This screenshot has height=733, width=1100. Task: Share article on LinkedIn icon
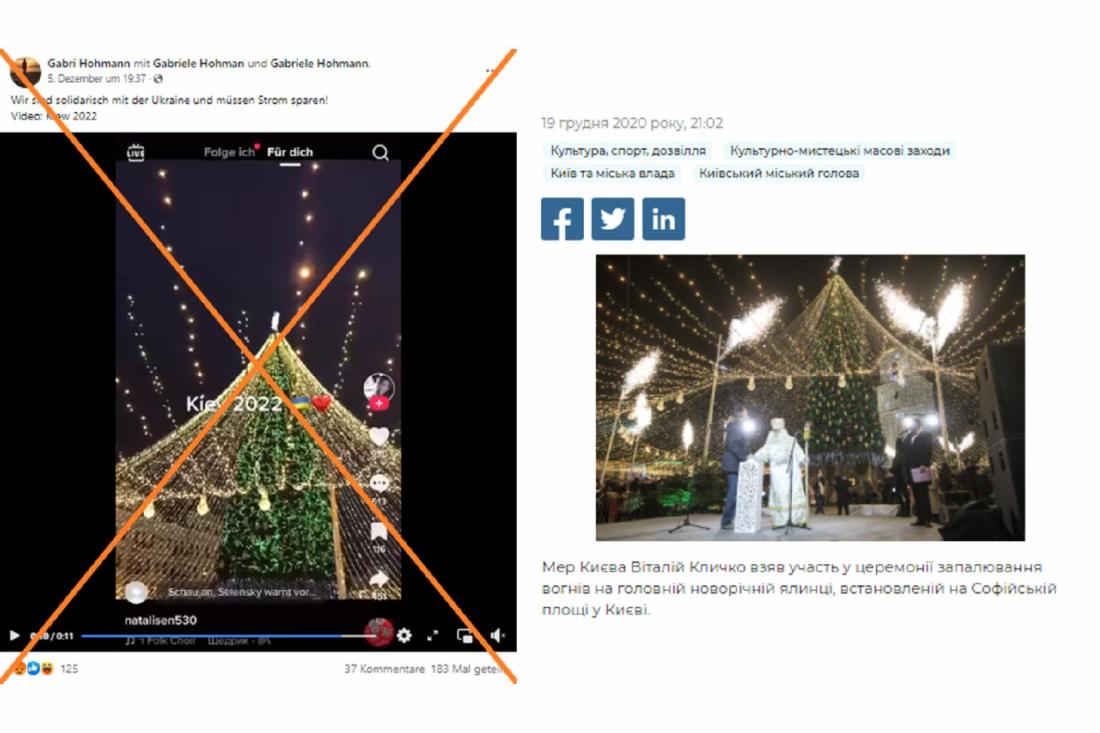tap(664, 219)
